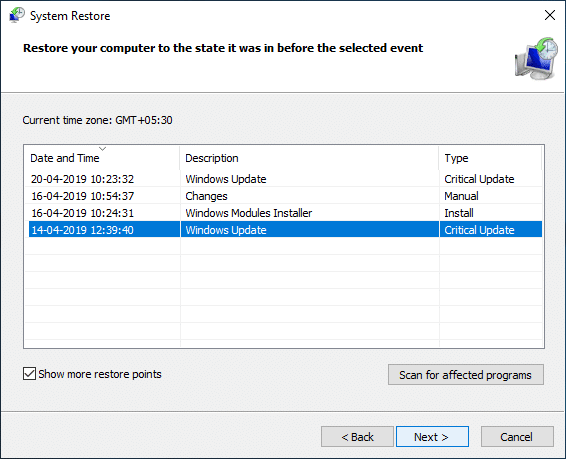Click the Install type cell
Image resolution: width=566 pixels, height=459 pixels.
coord(459,213)
